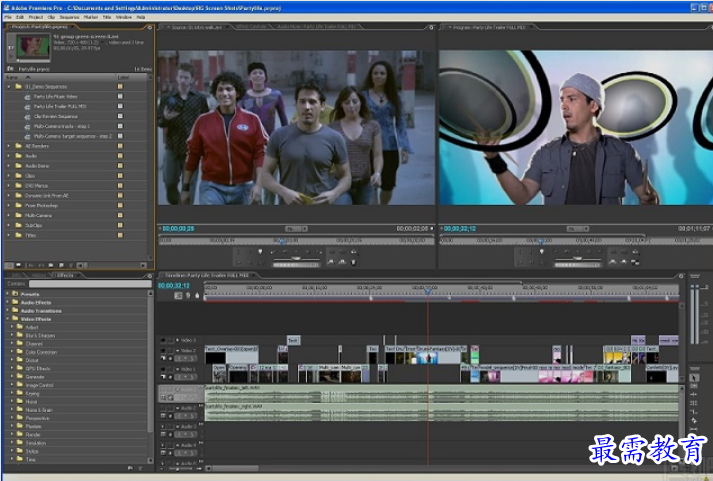
Task: Click play button beside project preview thumbnail
Action: [x=11, y=56]
